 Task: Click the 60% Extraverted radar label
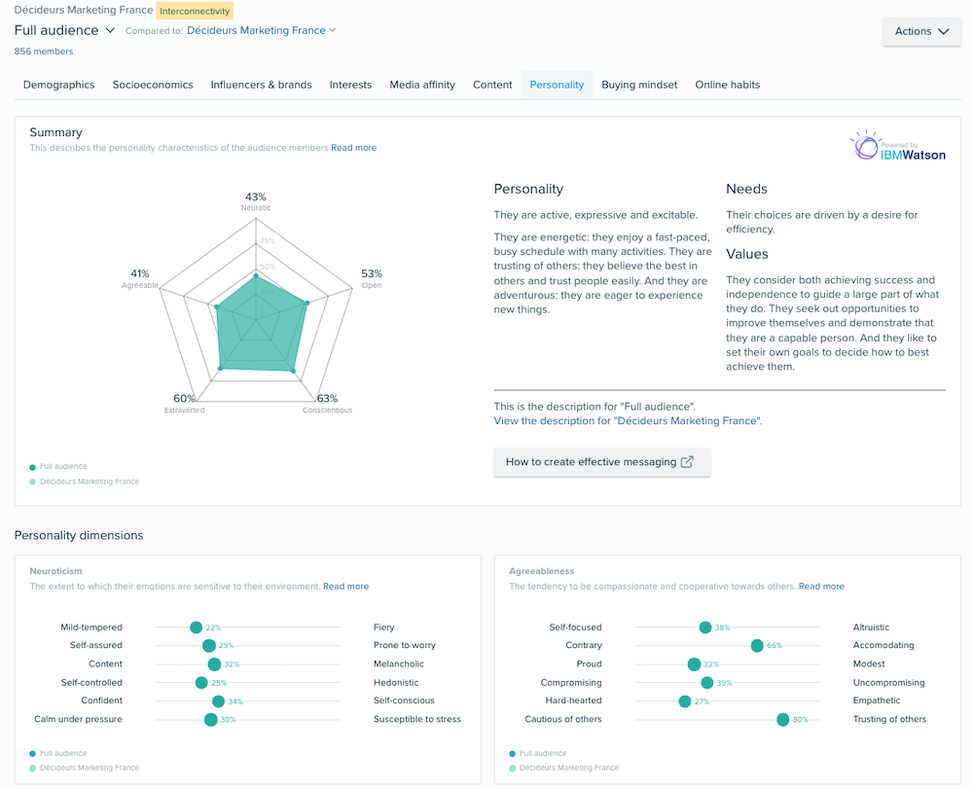[184, 404]
